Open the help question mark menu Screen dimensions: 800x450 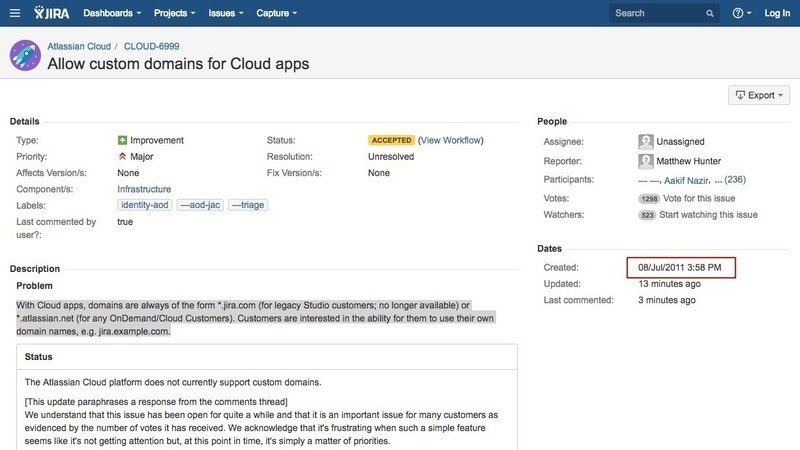741,14
